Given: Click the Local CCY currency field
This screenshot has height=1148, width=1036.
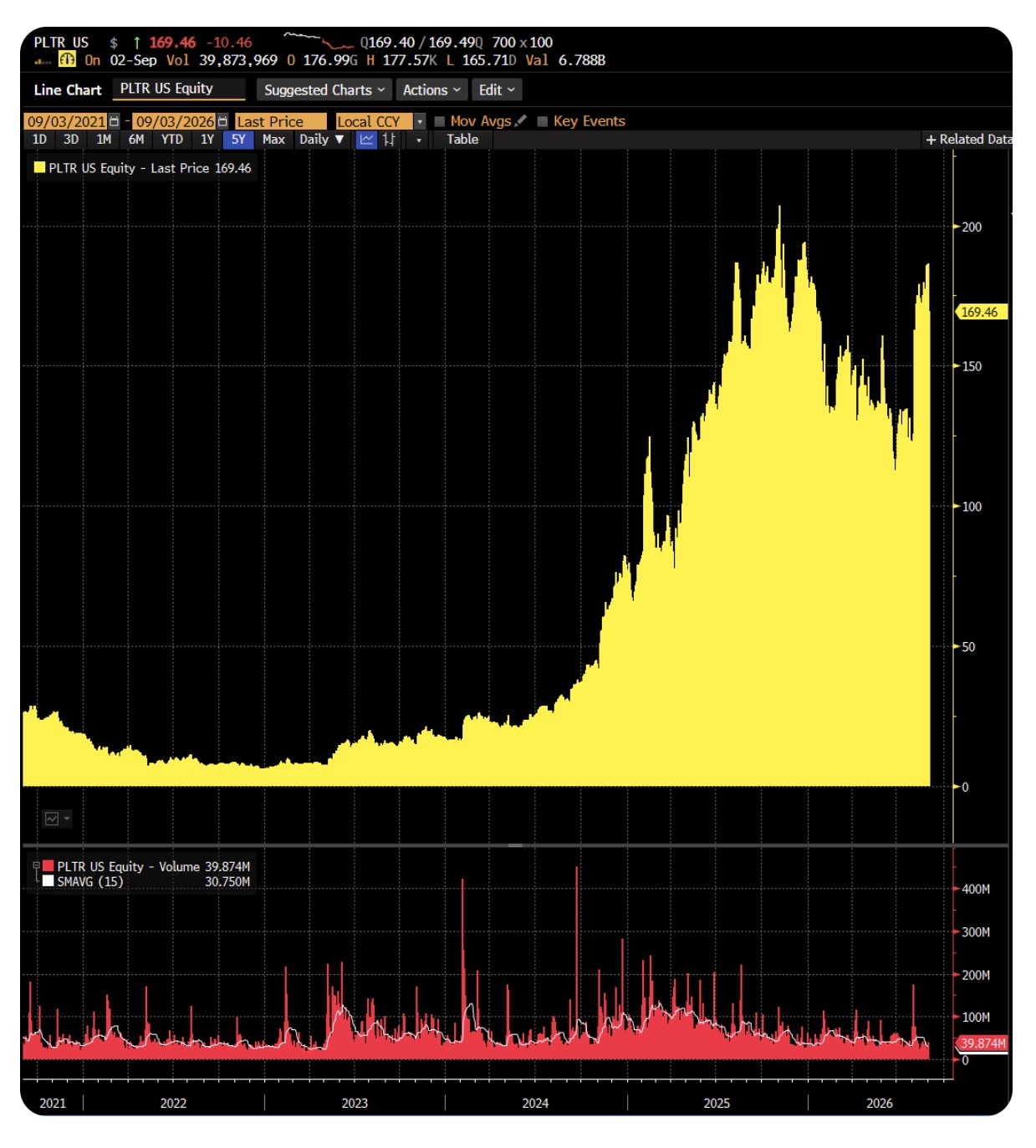Looking at the screenshot, I should 374,121.
